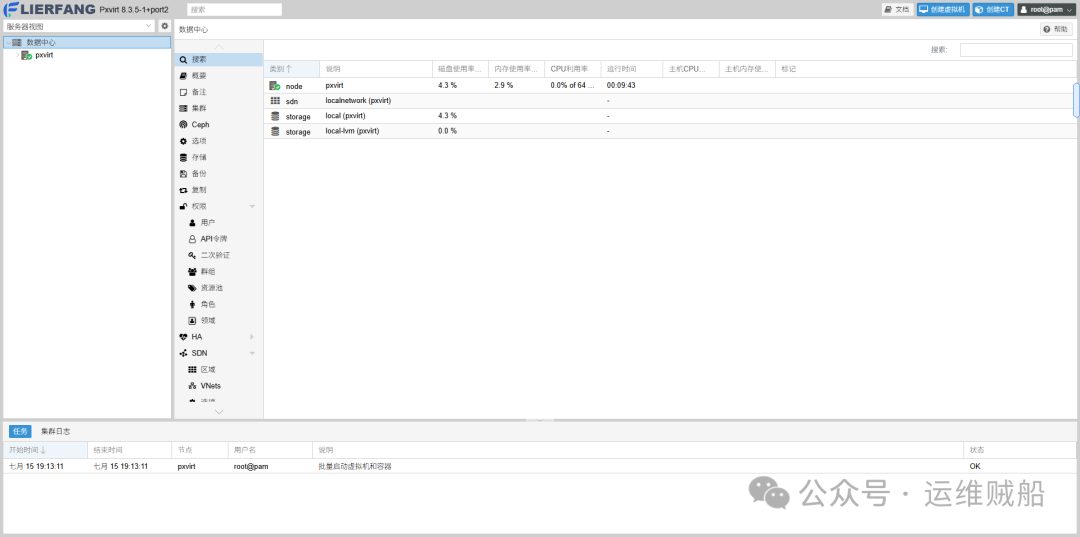
Task: Open the 搜索 menu item in datacenter panel
Action: tap(218, 60)
